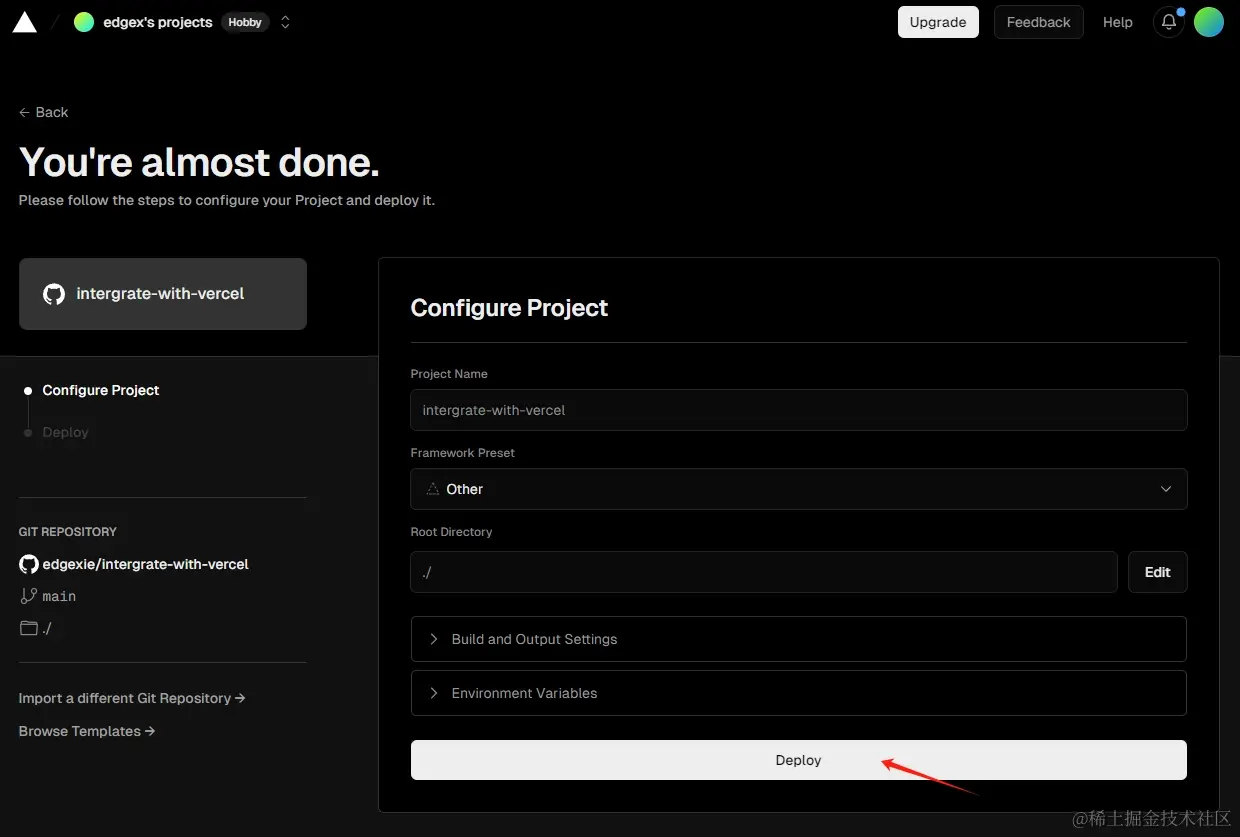Image resolution: width=1240 pixels, height=837 pixels.
Task: Click the Configure Project panel heading
Action: [x=509, y=308]
